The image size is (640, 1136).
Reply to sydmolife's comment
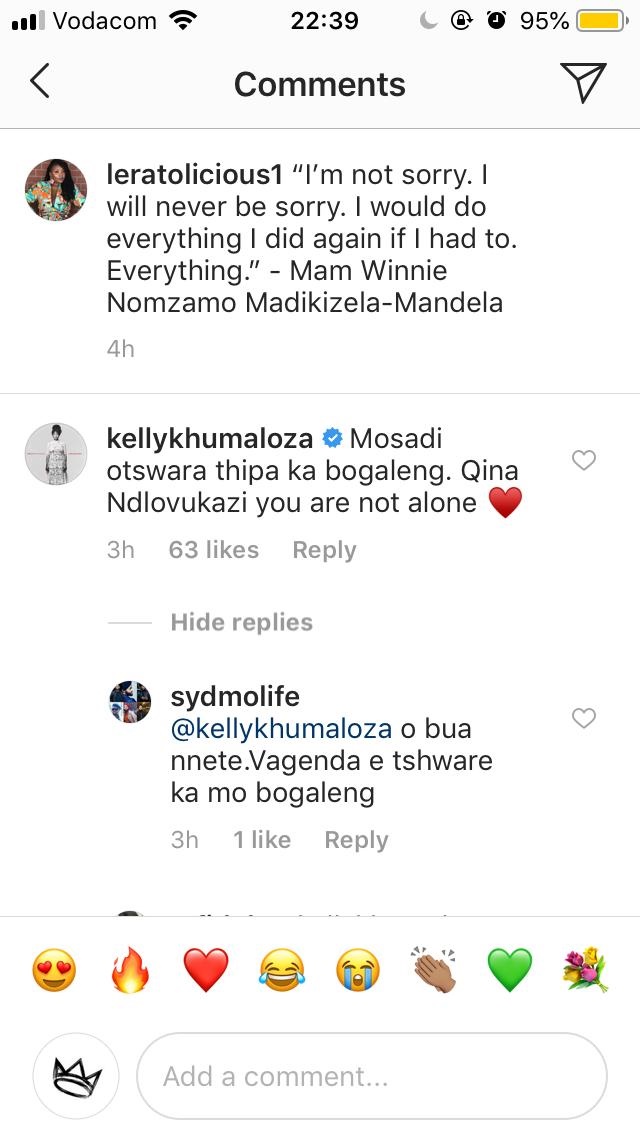point(356,840)
